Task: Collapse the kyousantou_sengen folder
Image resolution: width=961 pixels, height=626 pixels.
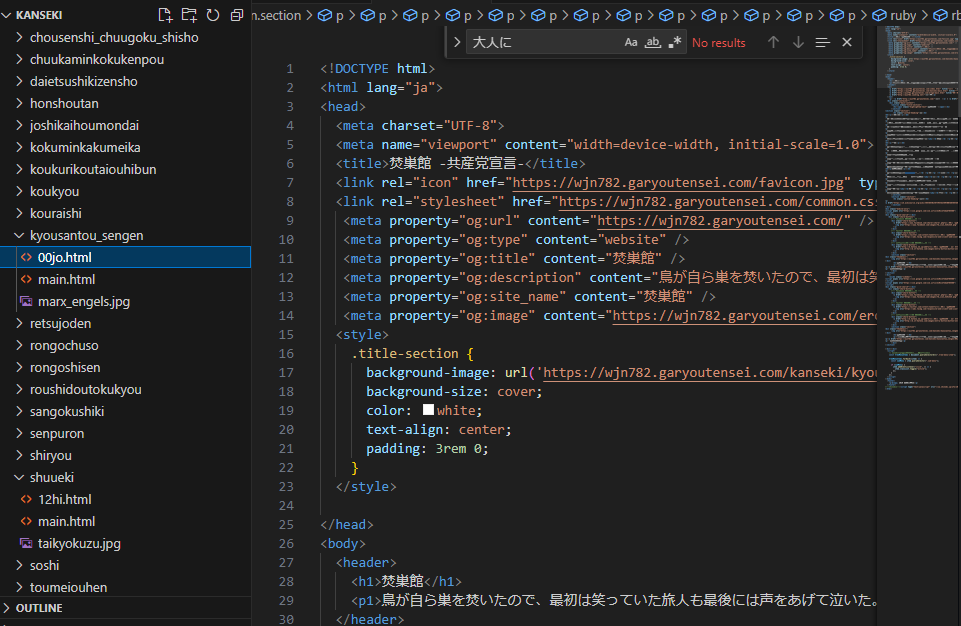Action: click(86, 235)
